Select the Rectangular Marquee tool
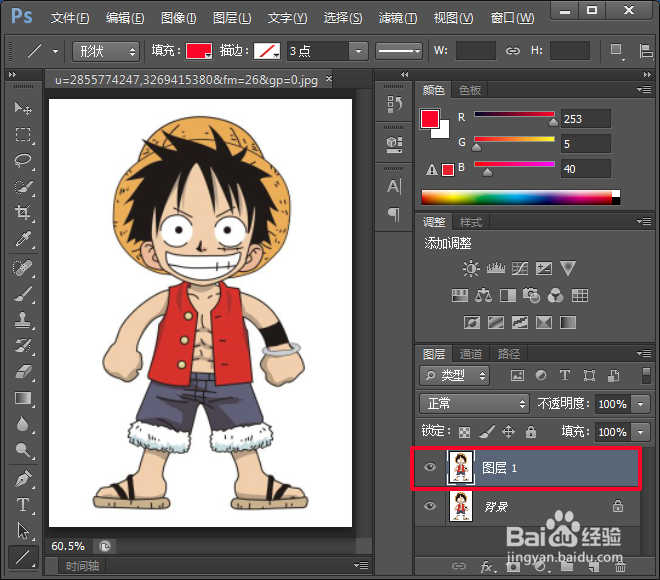Screen dimensions: 660x580 click(x=23, y=135)
